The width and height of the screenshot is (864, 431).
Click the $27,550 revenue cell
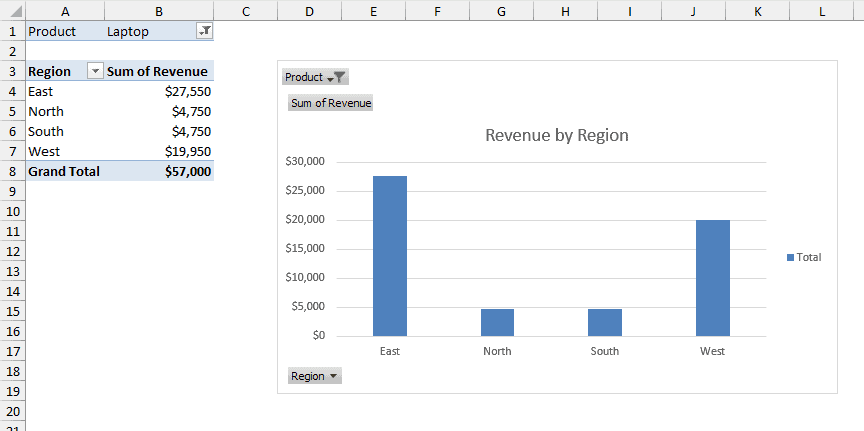tap(159, 91)
